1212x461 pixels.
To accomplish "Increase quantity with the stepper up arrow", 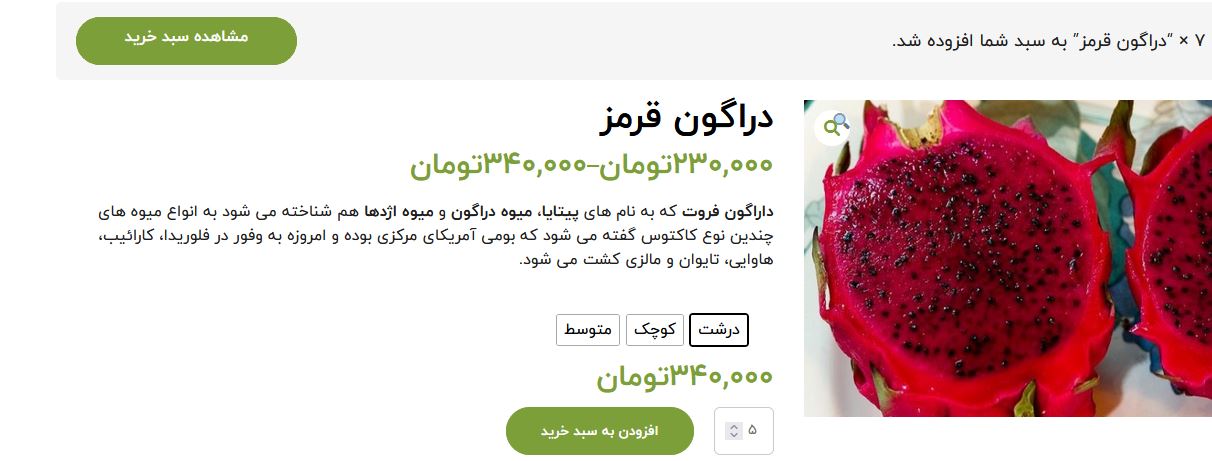I will [734, 427].
